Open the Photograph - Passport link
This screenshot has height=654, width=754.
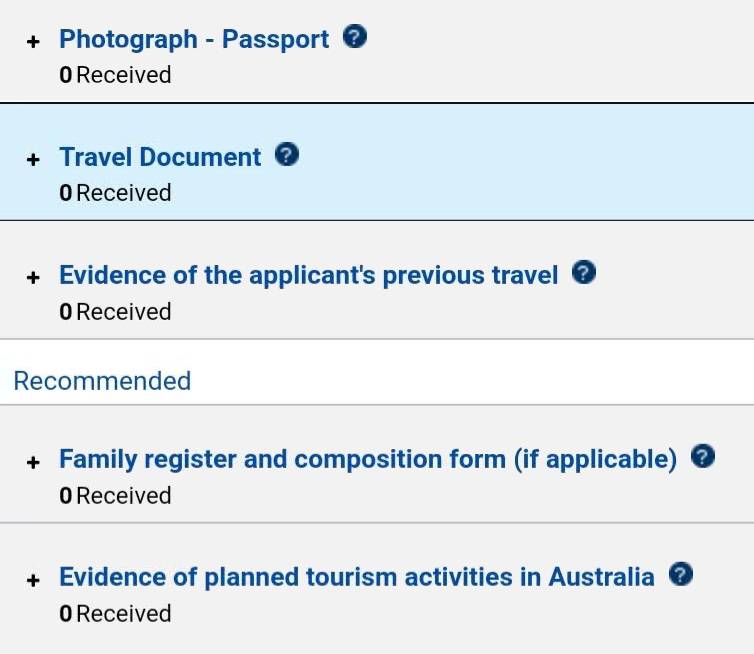pyautogui.click(x=194, y=39)
